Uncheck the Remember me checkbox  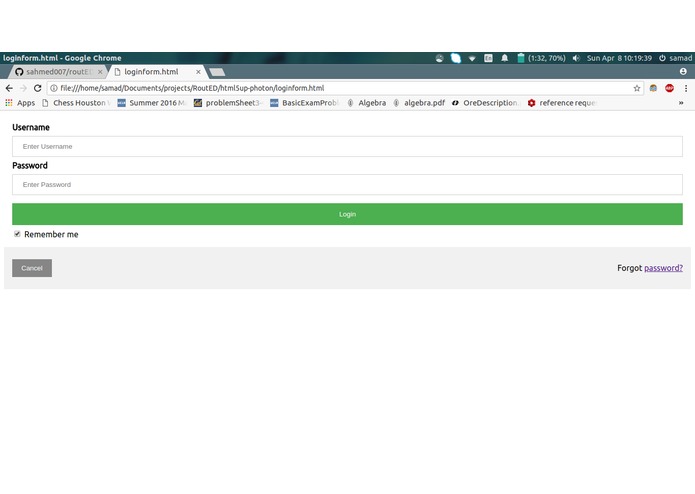point(17,234)
